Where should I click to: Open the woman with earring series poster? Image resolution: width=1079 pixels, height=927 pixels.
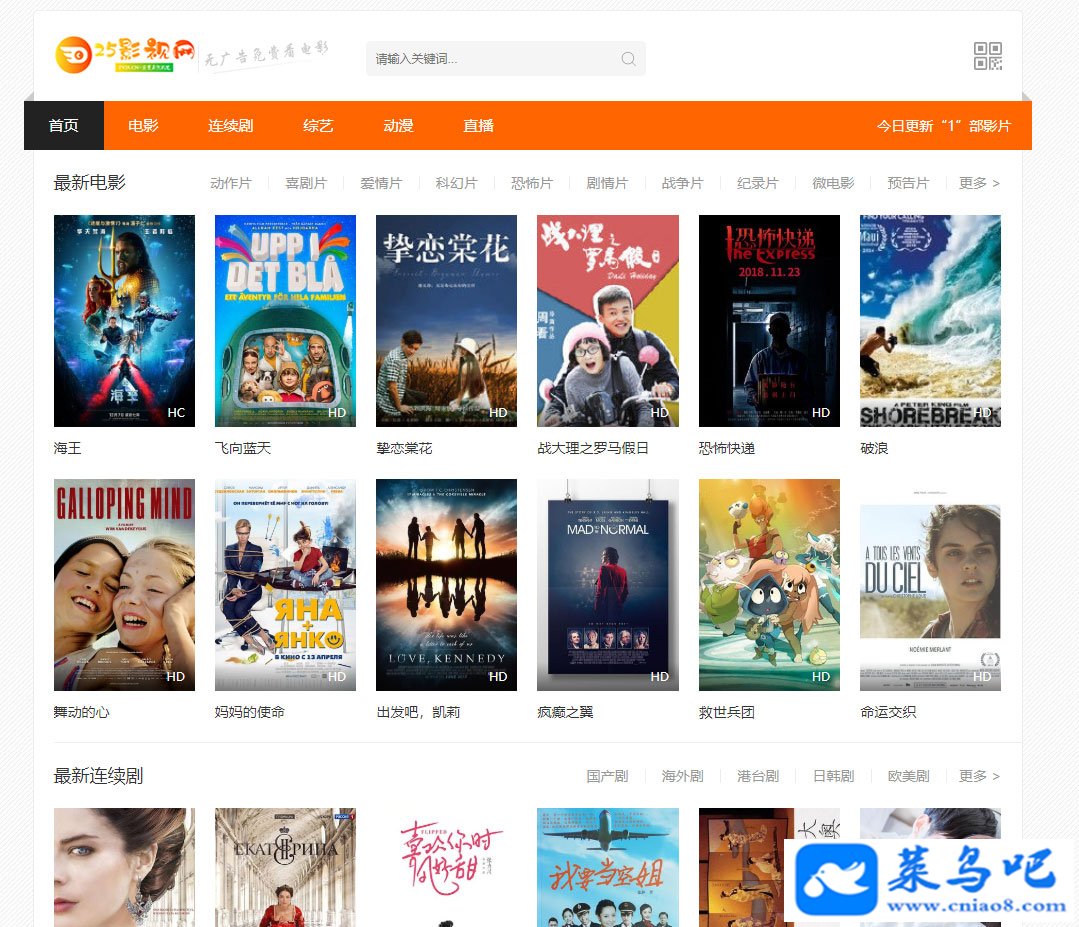point(125,867)
